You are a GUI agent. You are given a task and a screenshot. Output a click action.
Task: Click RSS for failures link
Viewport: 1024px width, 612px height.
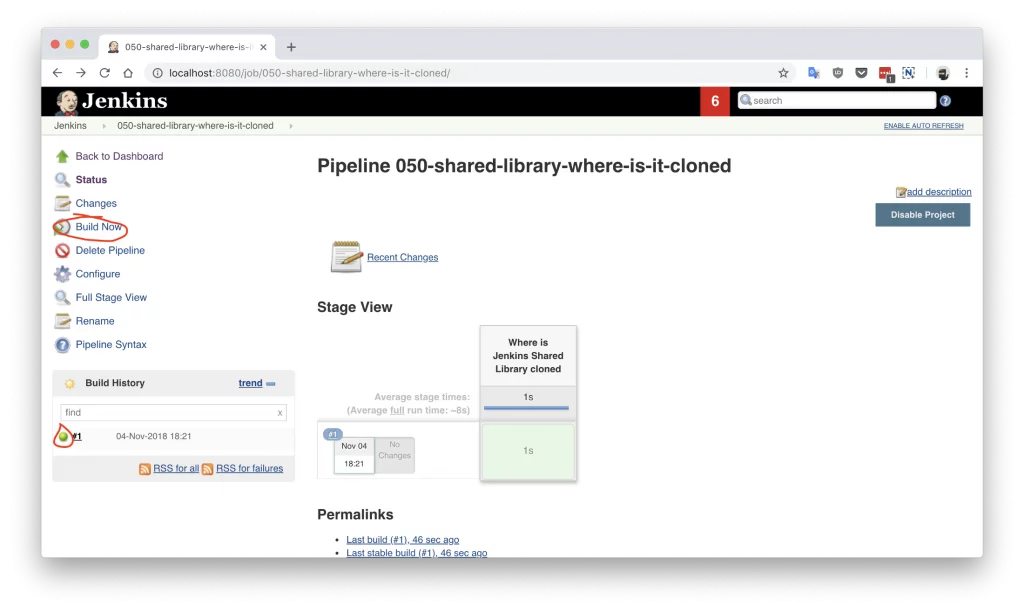tap(249, 469)
